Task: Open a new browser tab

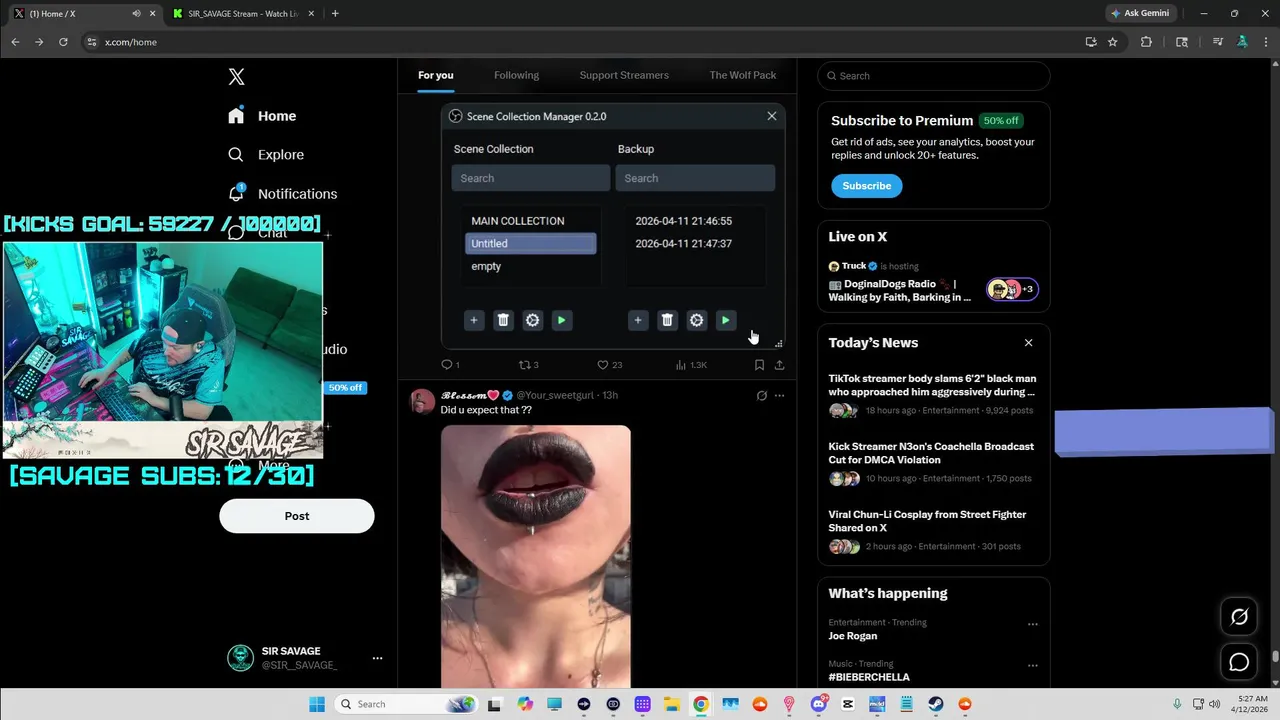Action: click(335, 14)
